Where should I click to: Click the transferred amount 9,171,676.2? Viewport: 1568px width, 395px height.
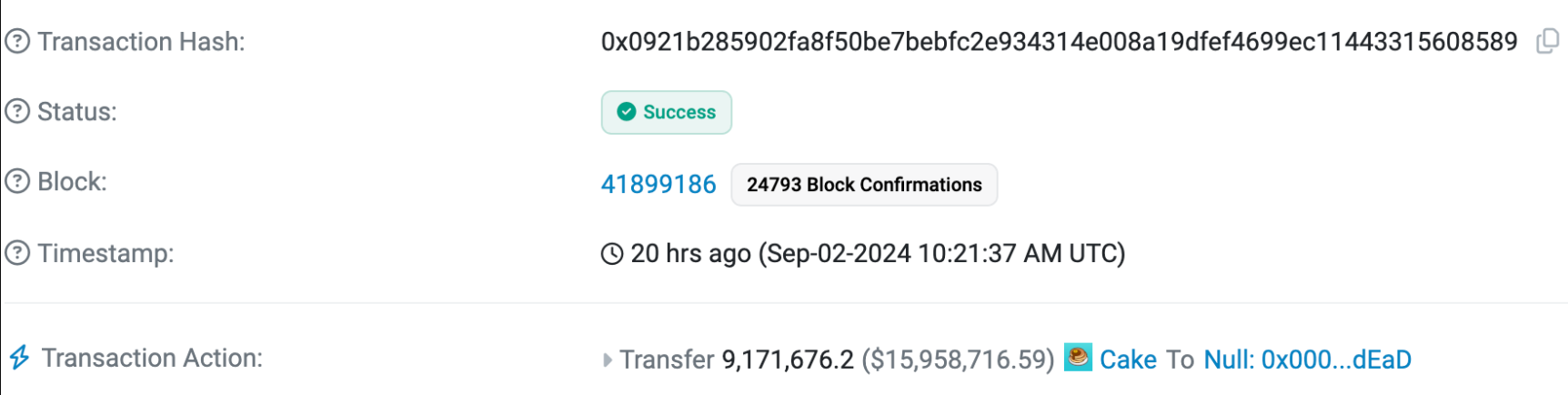(x=788, y=360)
